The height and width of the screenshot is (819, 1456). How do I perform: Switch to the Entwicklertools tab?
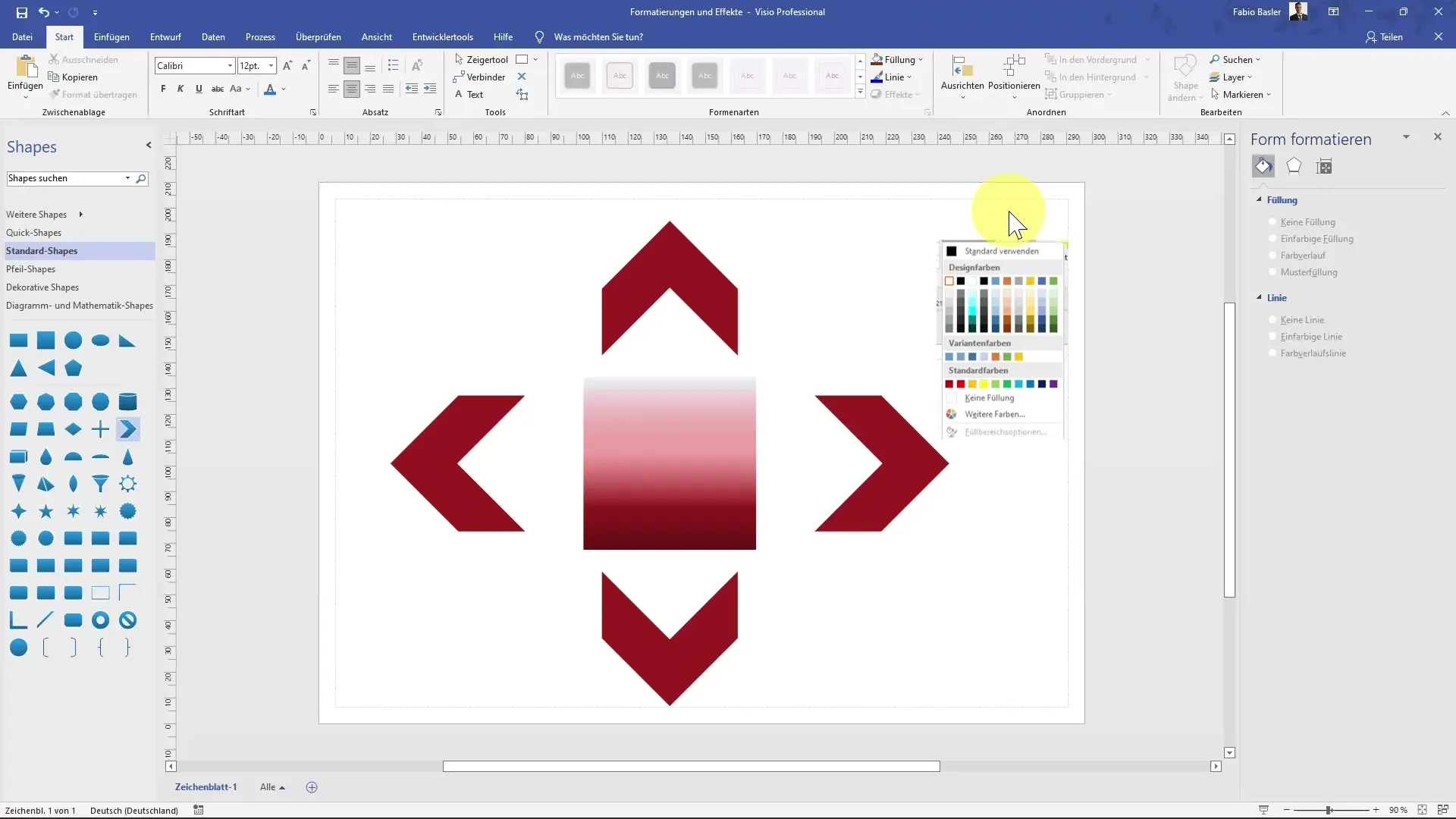coord(443,36)
